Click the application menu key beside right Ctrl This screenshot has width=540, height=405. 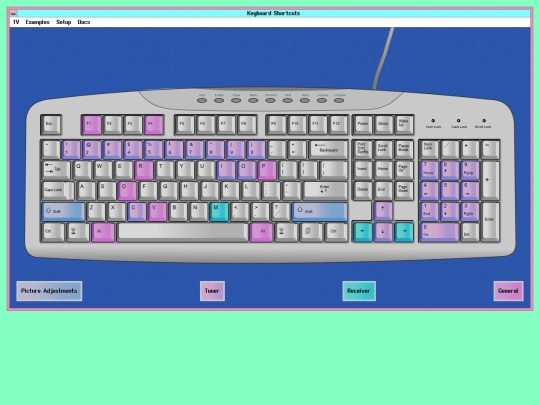point(311,232)
